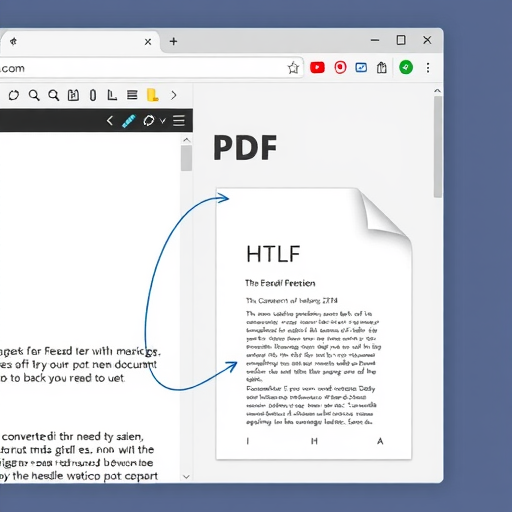
Task: Open the extensions clipboard icon
Action: coord(382,68)
